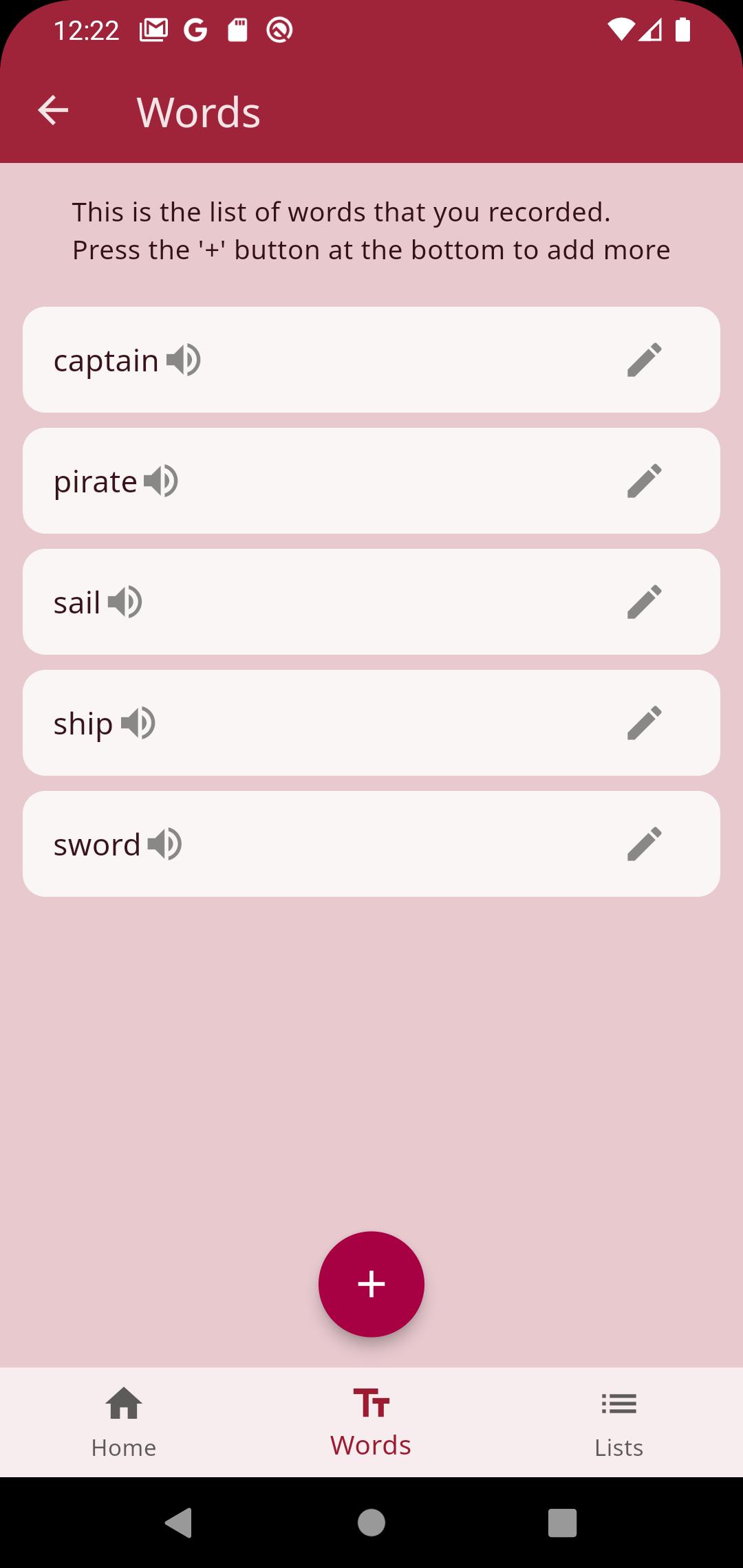Play audio for the word pirate
Screen dimensions: 743x1568
161,481
